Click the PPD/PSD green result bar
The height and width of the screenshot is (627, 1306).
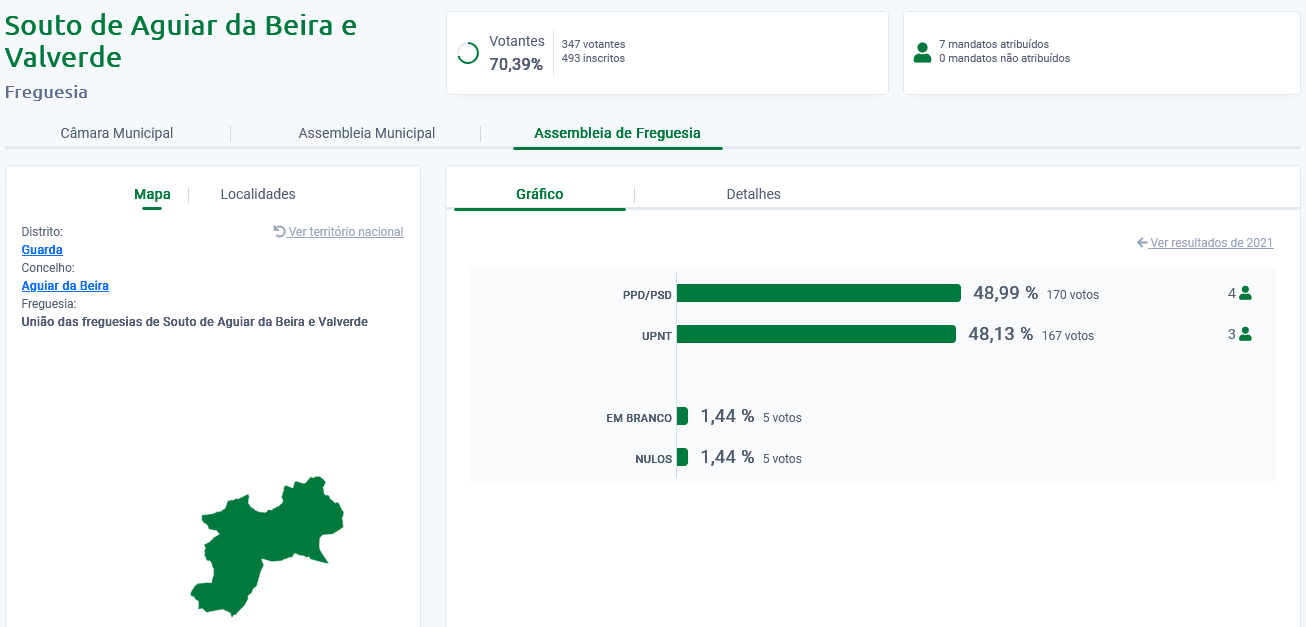pyautogui.click(x=818, y=293)
